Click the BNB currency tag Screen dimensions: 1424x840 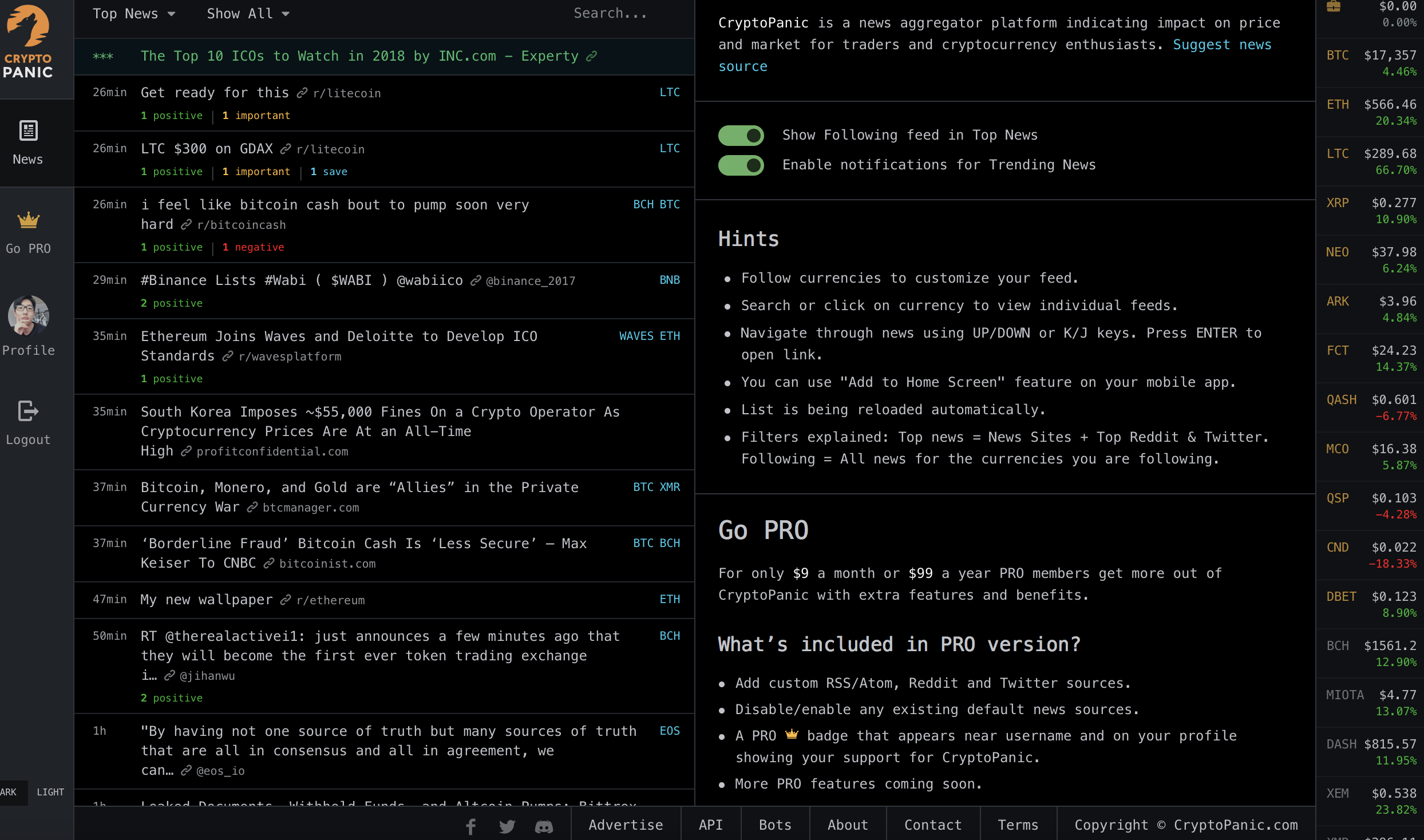[670, 280]
